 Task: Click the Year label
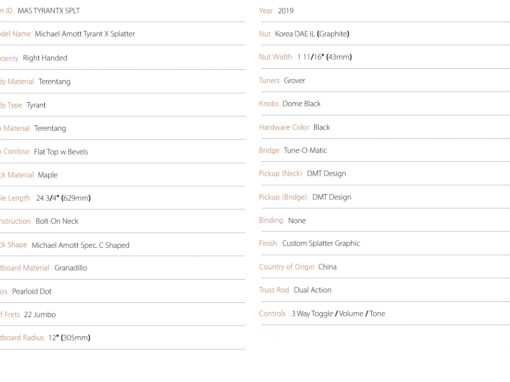coord(266,11)
